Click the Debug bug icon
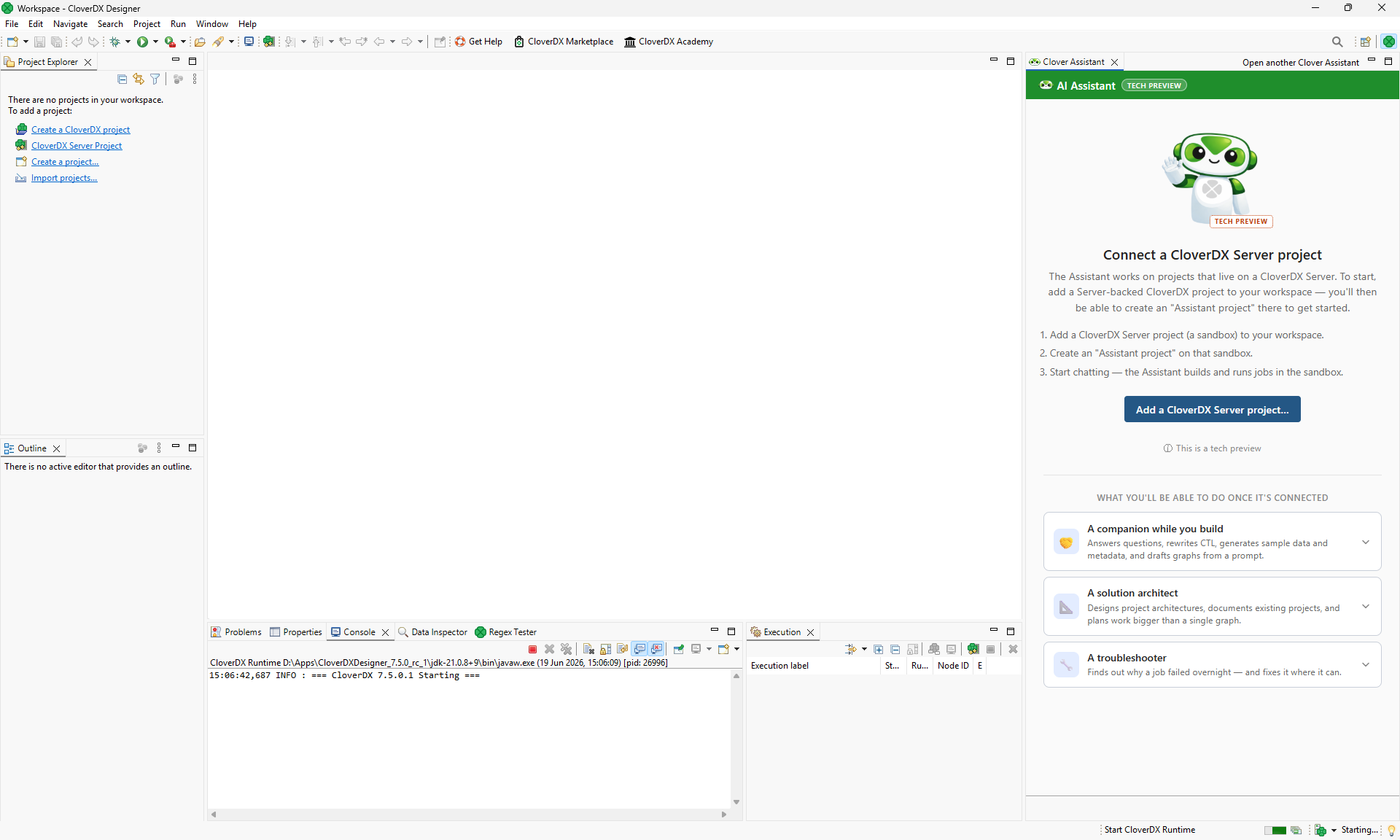 [x=114, y=42]
